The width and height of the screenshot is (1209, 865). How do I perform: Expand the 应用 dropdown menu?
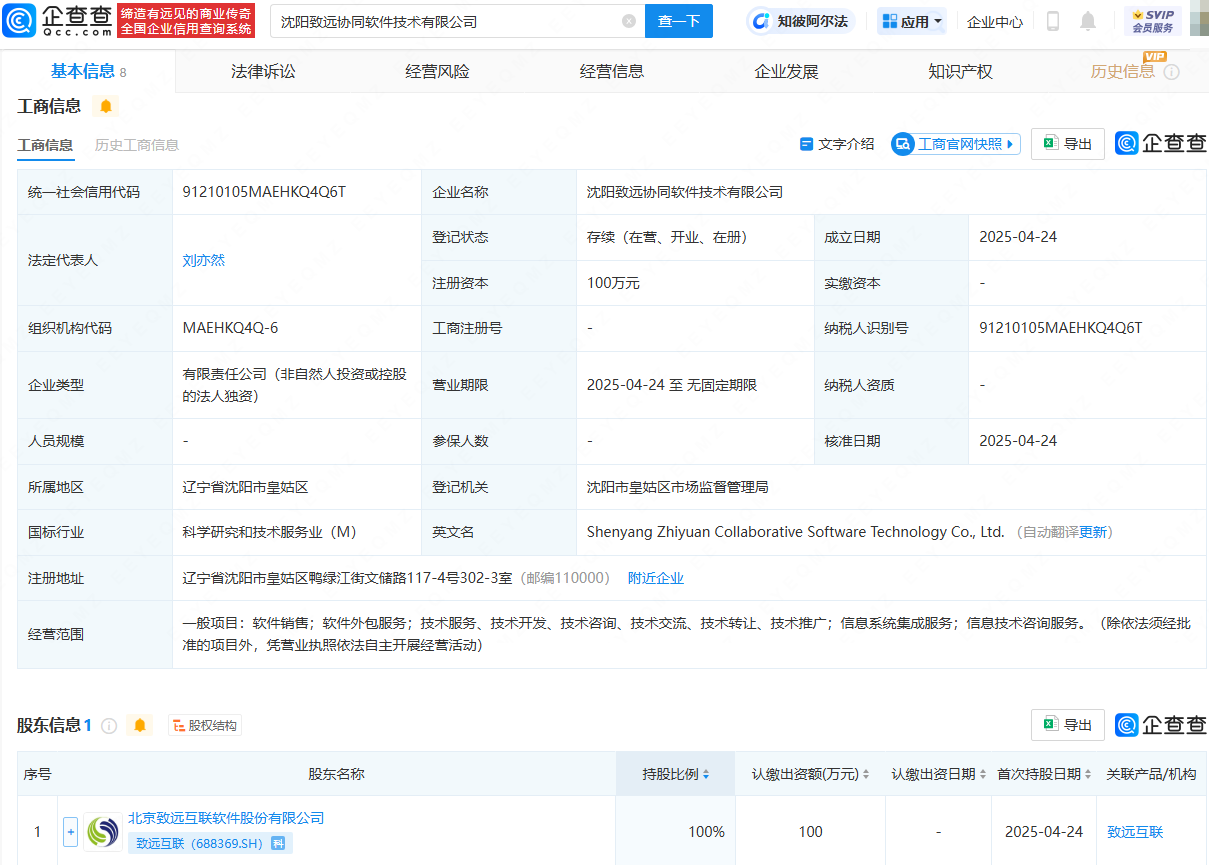[912, 21]
